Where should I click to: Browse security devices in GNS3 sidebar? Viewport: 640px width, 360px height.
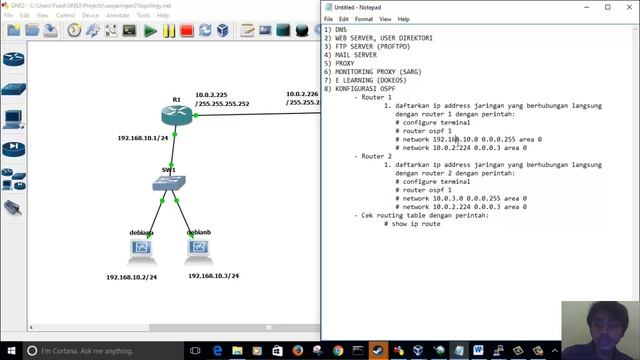(x=13, y=149)
